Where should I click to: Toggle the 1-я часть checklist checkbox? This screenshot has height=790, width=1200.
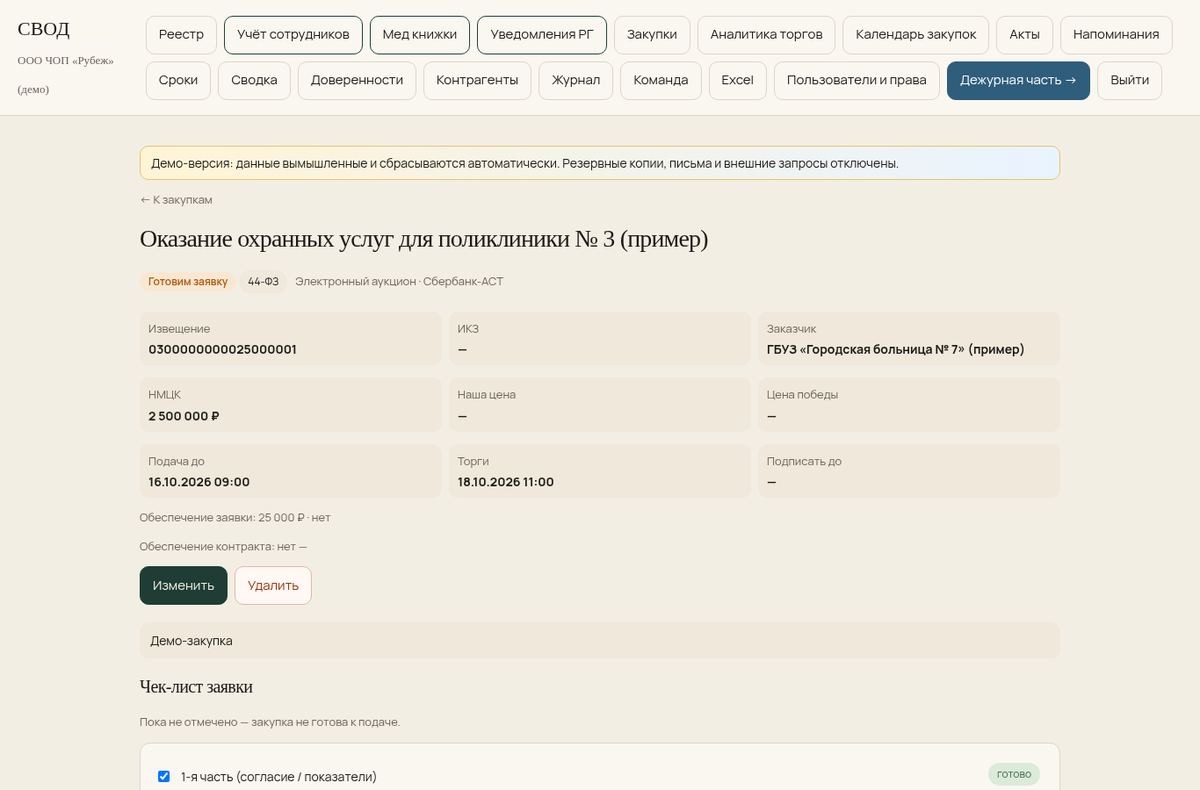[x=164, y=776]
